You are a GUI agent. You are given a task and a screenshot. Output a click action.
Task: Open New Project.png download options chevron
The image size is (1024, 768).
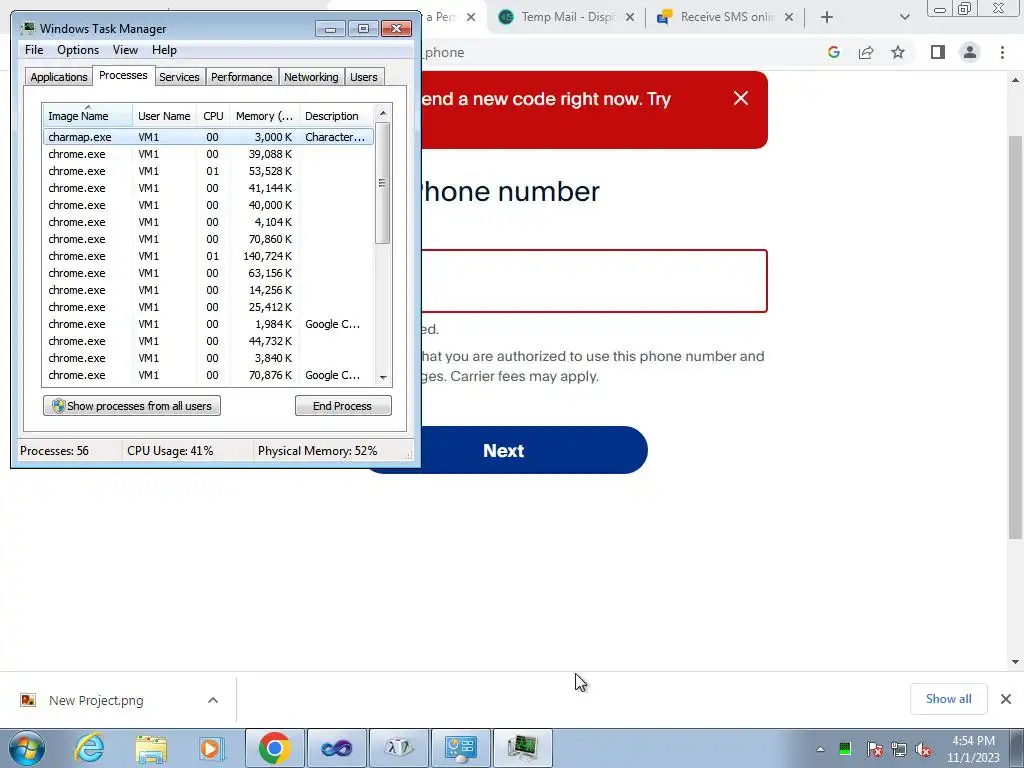coord(213,700)
